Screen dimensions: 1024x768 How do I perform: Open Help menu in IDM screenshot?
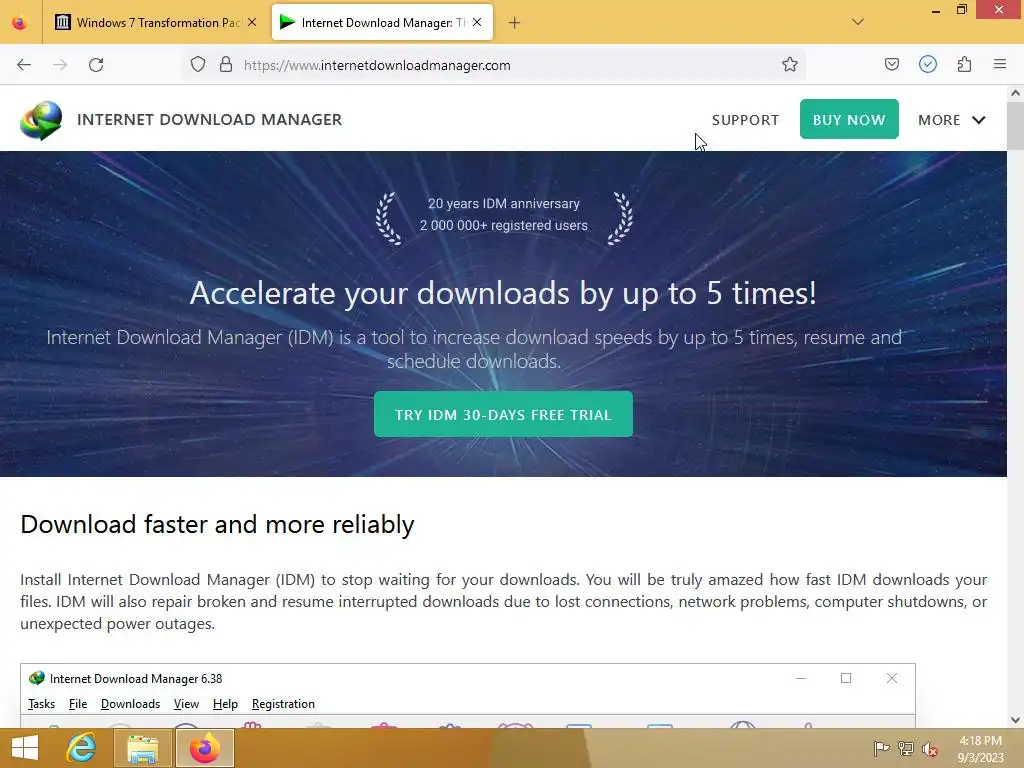click(225, 704)
